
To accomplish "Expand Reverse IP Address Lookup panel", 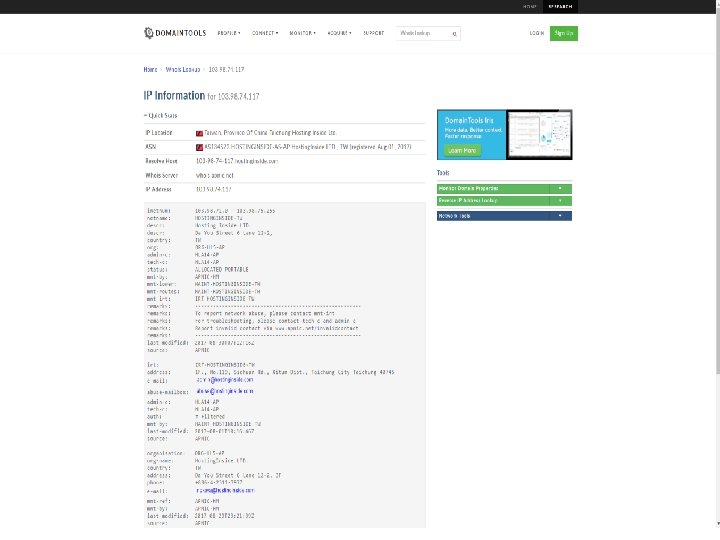I will click(504, 201).
